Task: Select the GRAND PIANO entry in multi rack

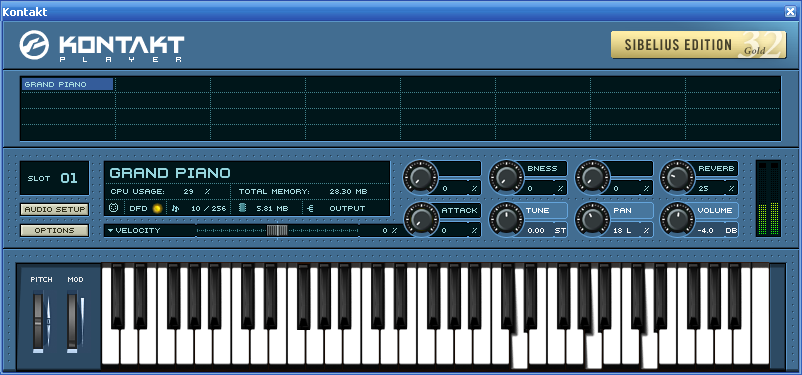Action: (68, 84)
